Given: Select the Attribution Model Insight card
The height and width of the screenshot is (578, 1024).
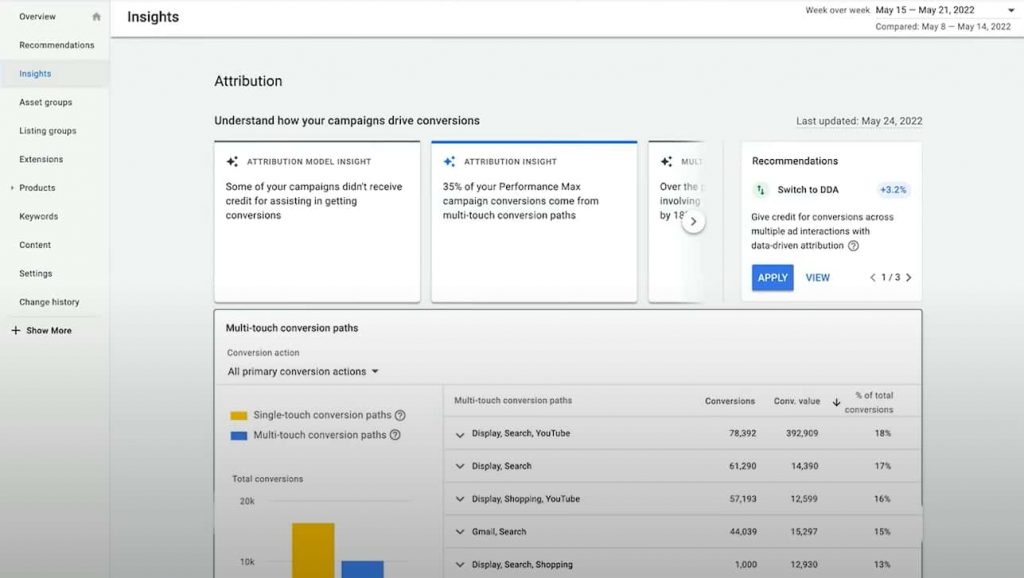Looking at the screenshot, I should [x=317, y=221].
